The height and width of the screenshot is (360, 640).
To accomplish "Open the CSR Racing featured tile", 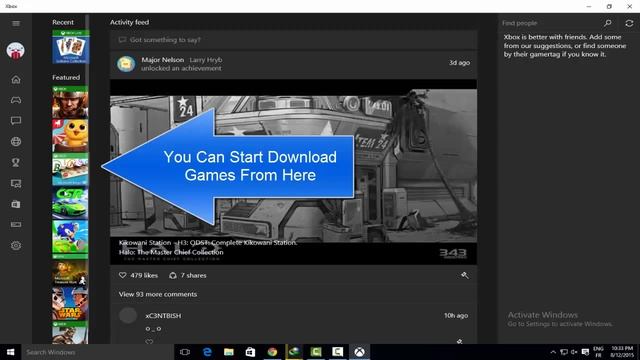I will [x=70, y=203].
